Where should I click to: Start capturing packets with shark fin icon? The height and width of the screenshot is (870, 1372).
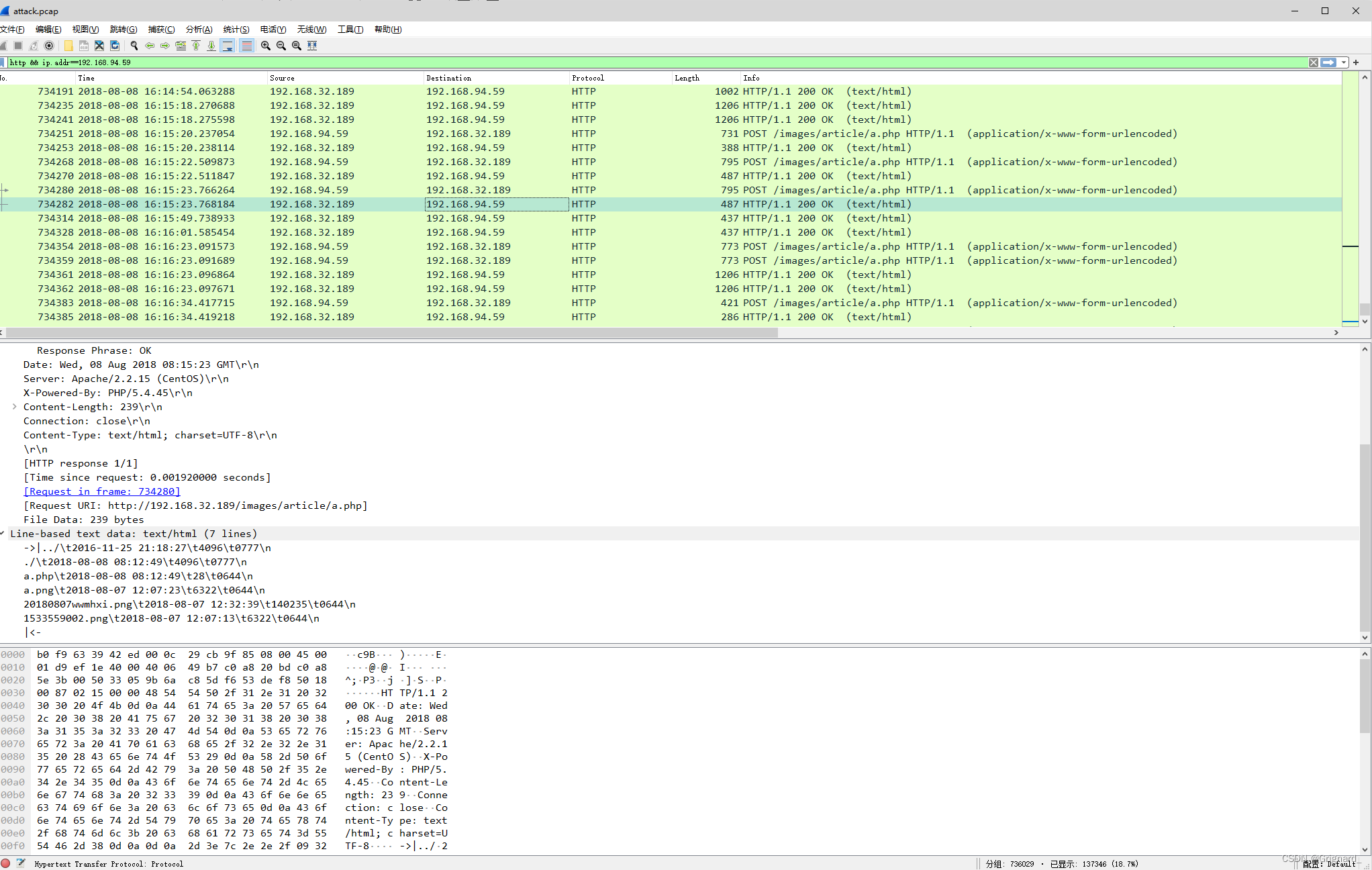click(x=3, y=46)
